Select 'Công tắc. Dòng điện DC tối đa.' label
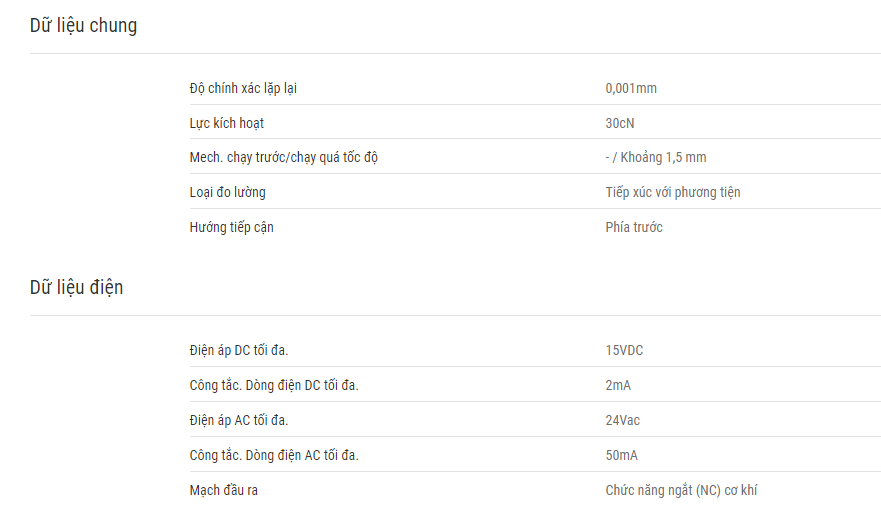Image resolution: width=881 pixels, height=511 pixels. 274,385
